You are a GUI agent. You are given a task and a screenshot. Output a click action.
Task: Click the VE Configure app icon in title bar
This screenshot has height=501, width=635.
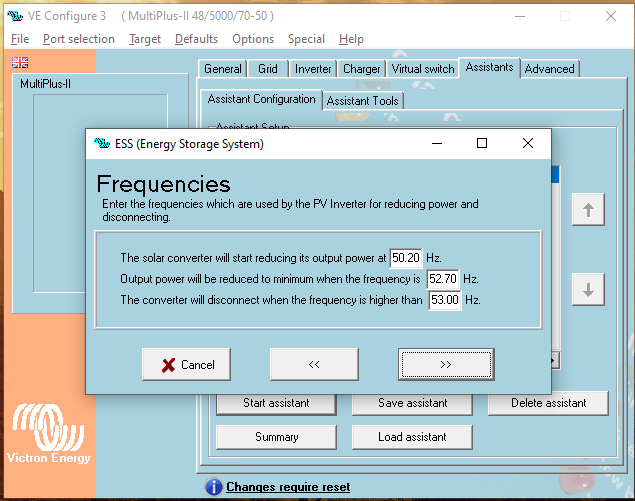(15, 17)
